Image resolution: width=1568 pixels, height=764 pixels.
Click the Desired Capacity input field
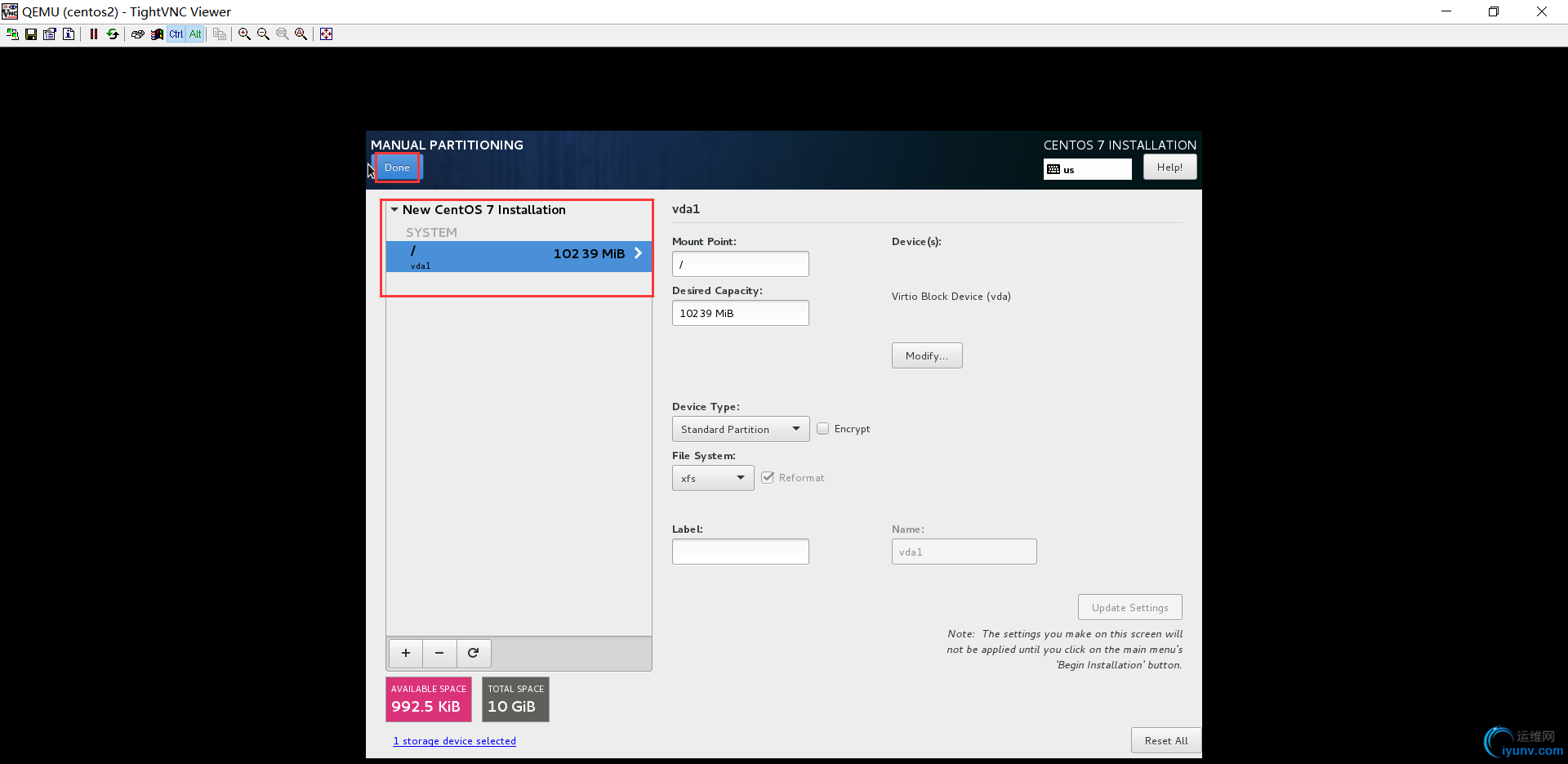coord(740,313)
